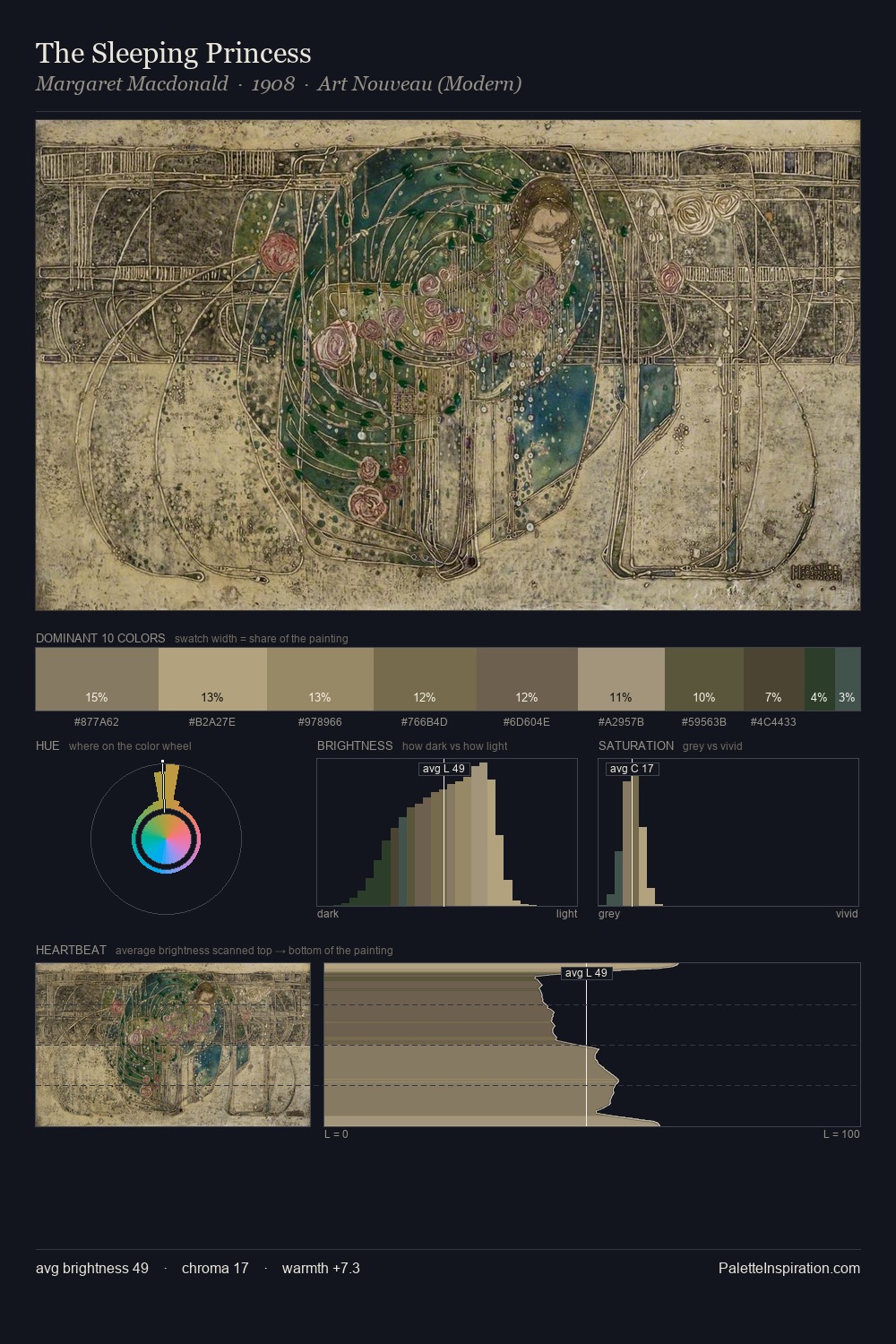
Task: Click the 'HEARTBEAT' section heading
Action: pyautogui.click(x=71, y=950)
